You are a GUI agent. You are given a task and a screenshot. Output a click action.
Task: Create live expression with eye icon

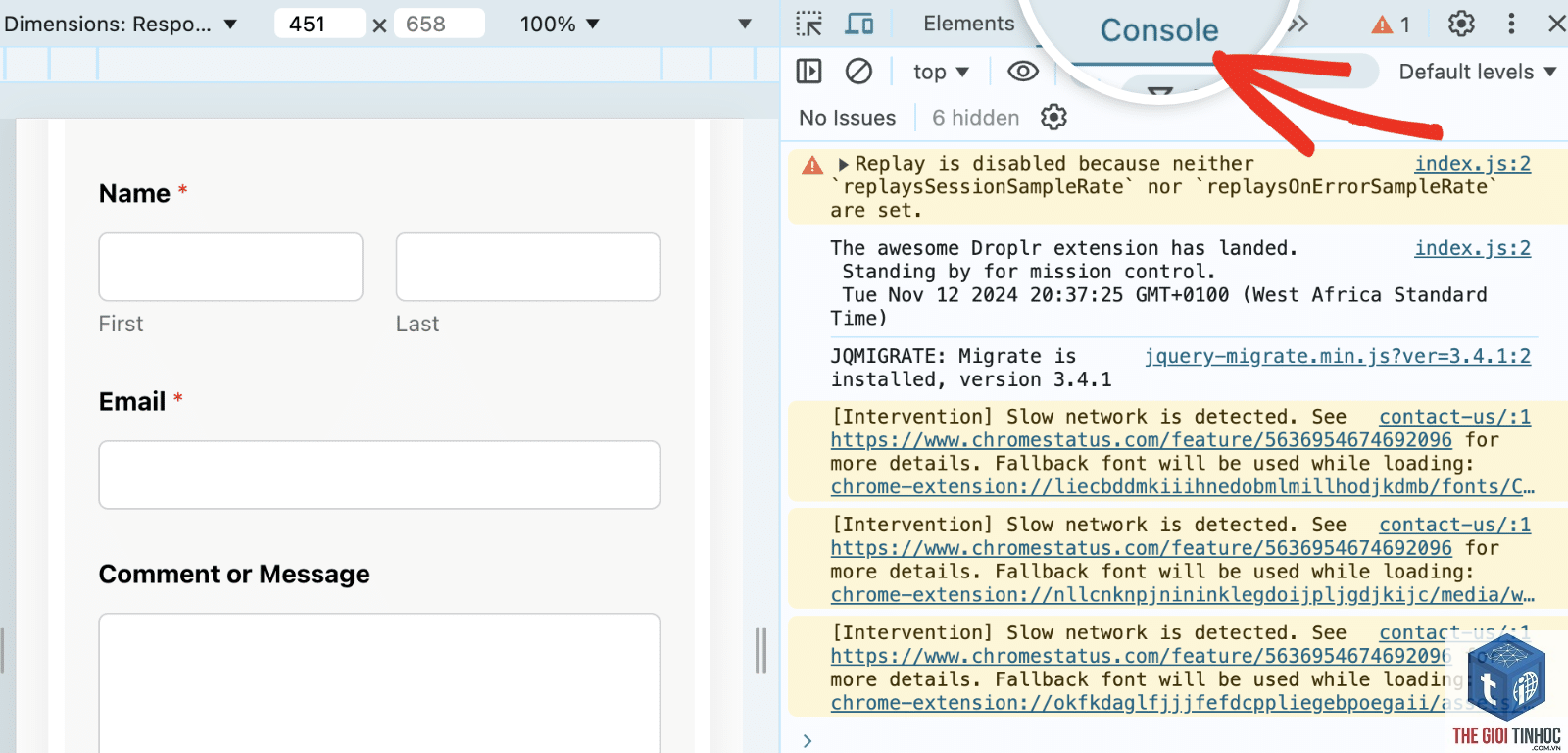1023,72
